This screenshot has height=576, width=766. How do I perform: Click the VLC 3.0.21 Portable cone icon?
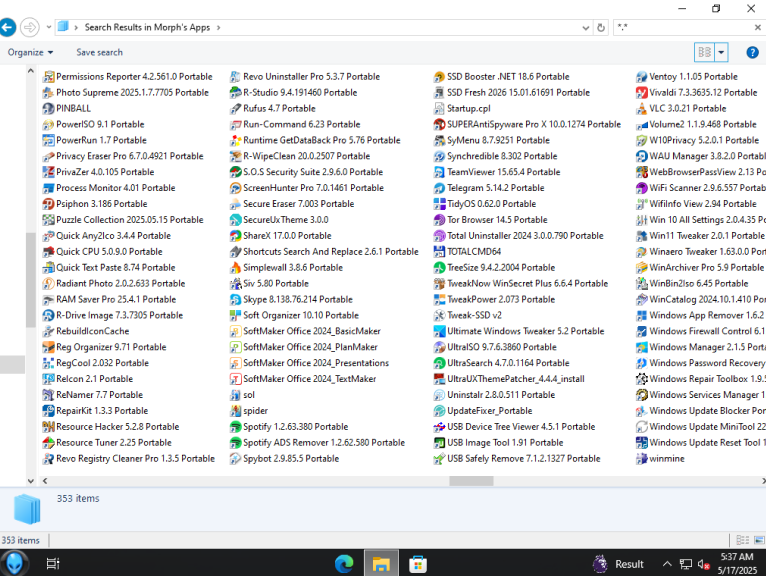point(641,108)
